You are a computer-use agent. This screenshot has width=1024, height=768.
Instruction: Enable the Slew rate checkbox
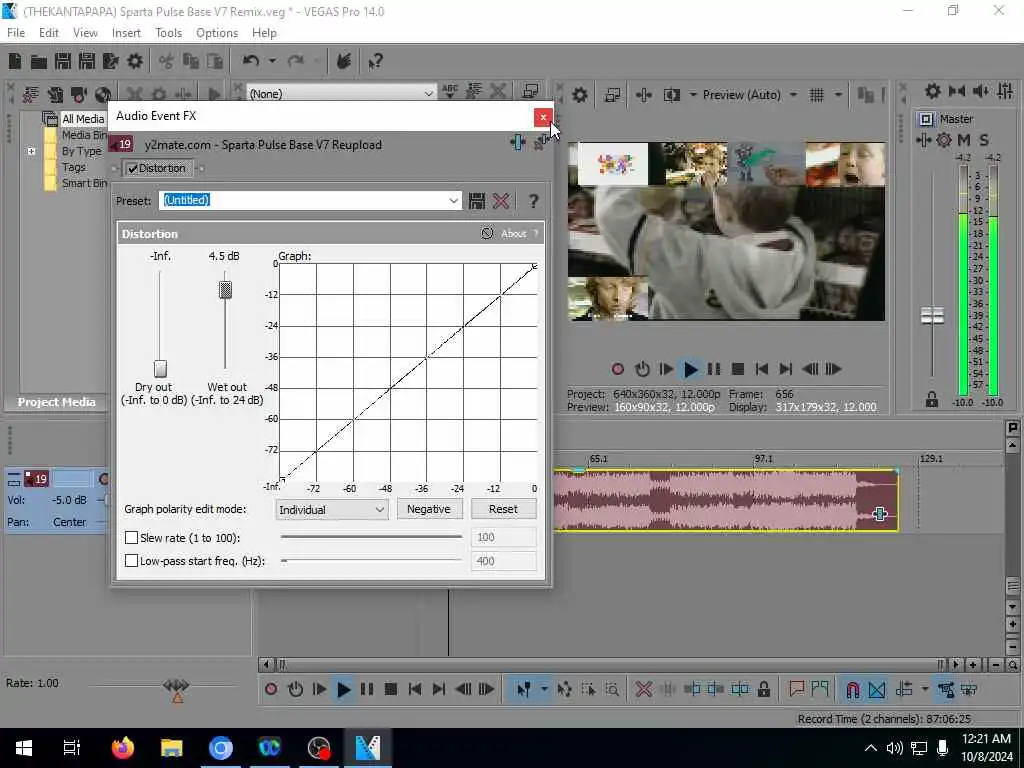(131, 537)
